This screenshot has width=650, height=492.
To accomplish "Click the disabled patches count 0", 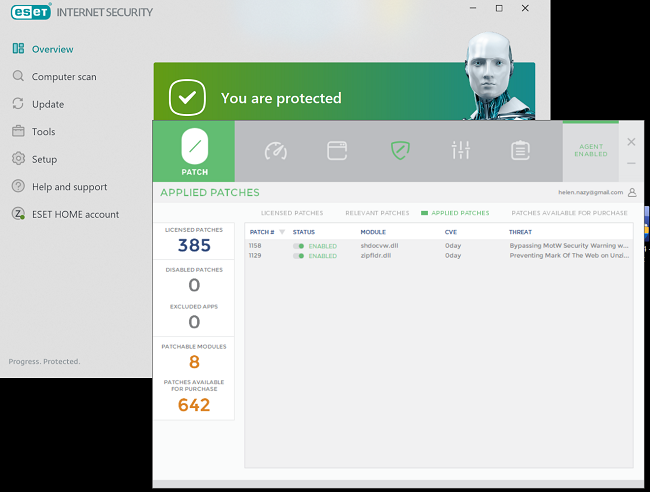I will (194, 285).
